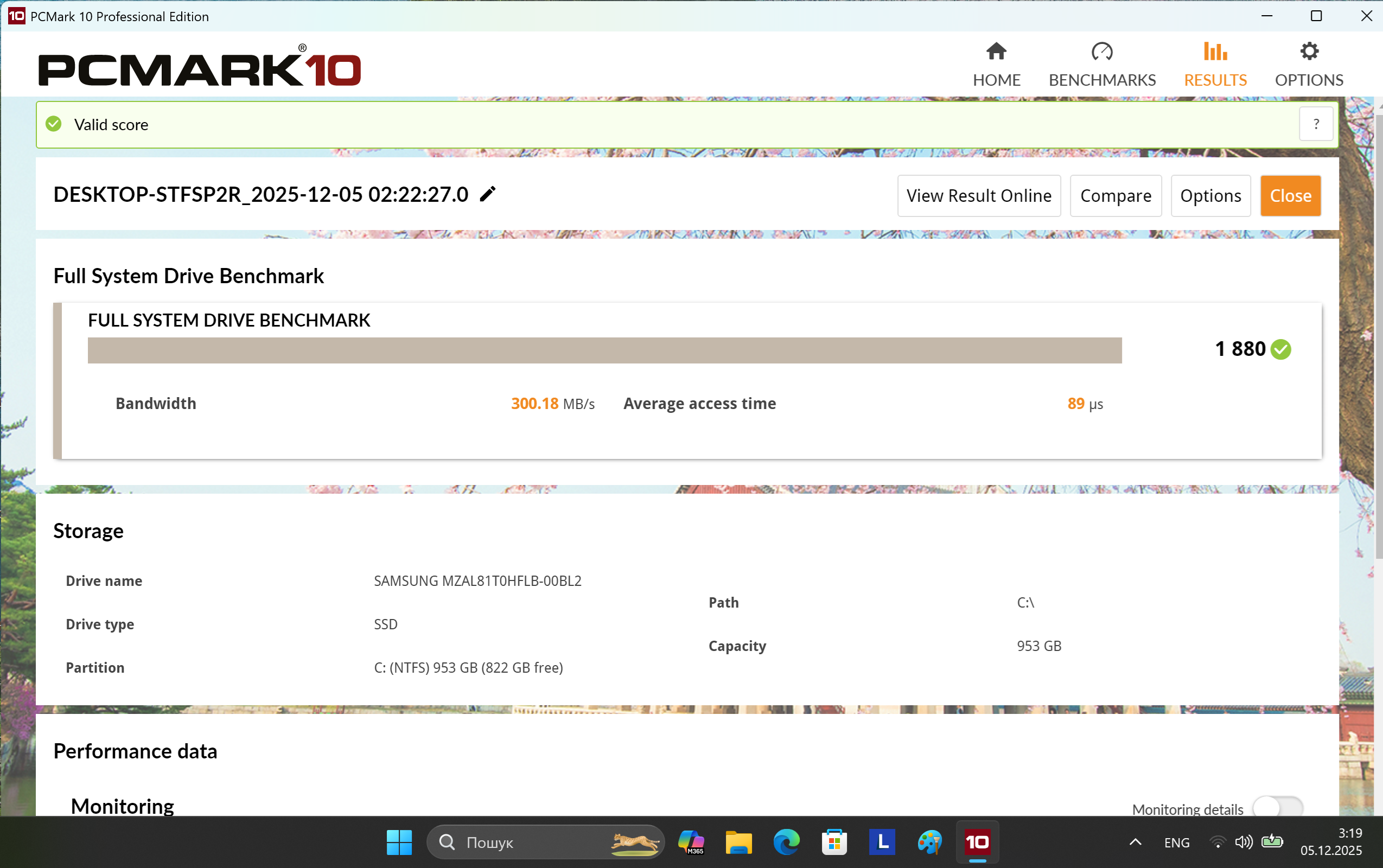Switch to the Results tab

point(1215,65)
